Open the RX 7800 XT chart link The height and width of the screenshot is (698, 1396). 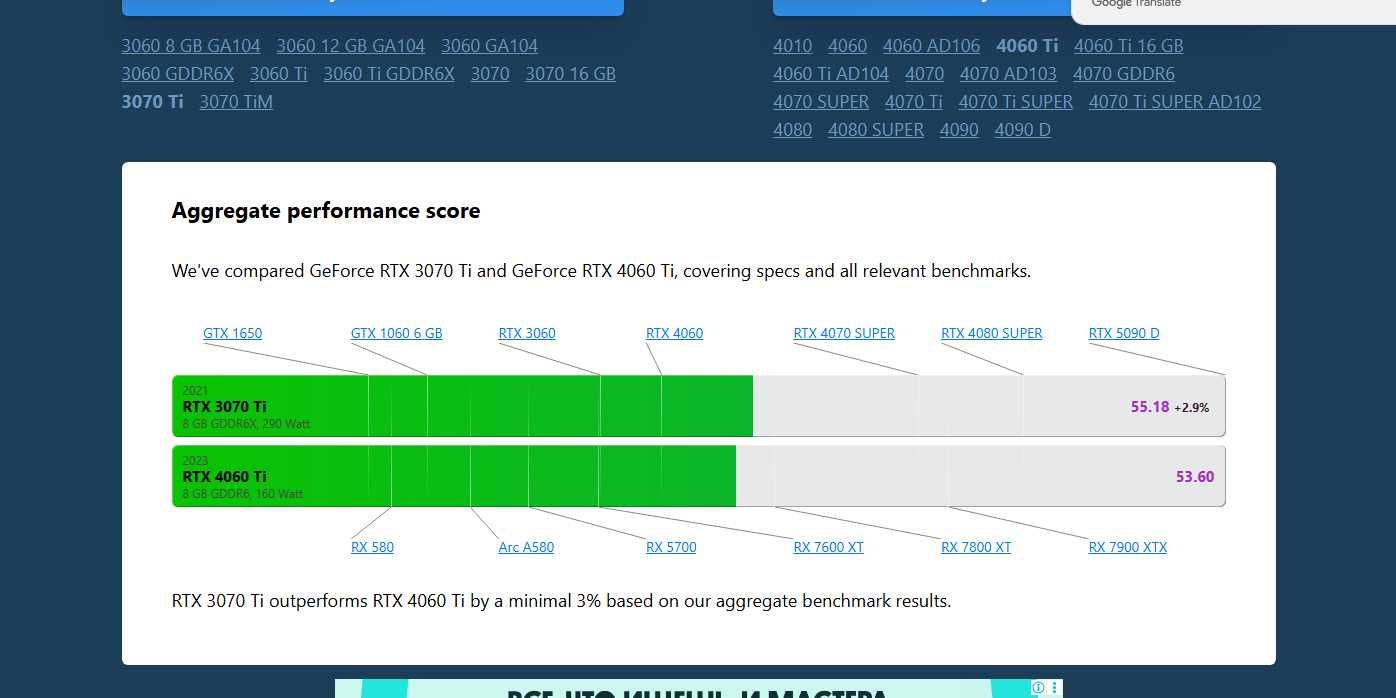coord(976,547)
